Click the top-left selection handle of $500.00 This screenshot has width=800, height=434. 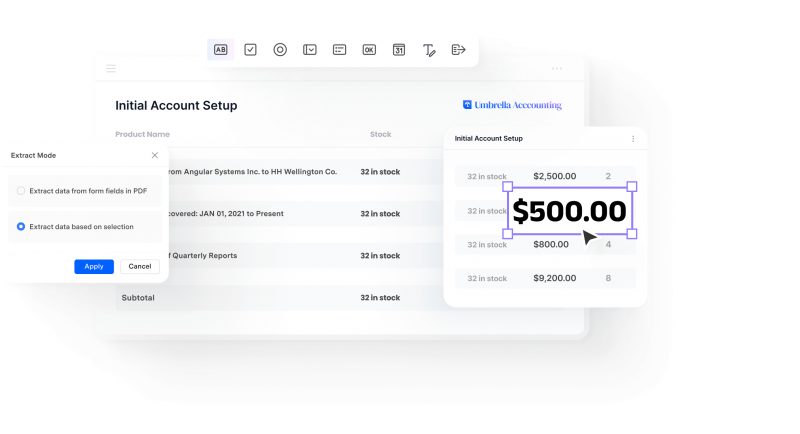pos(508,187)
